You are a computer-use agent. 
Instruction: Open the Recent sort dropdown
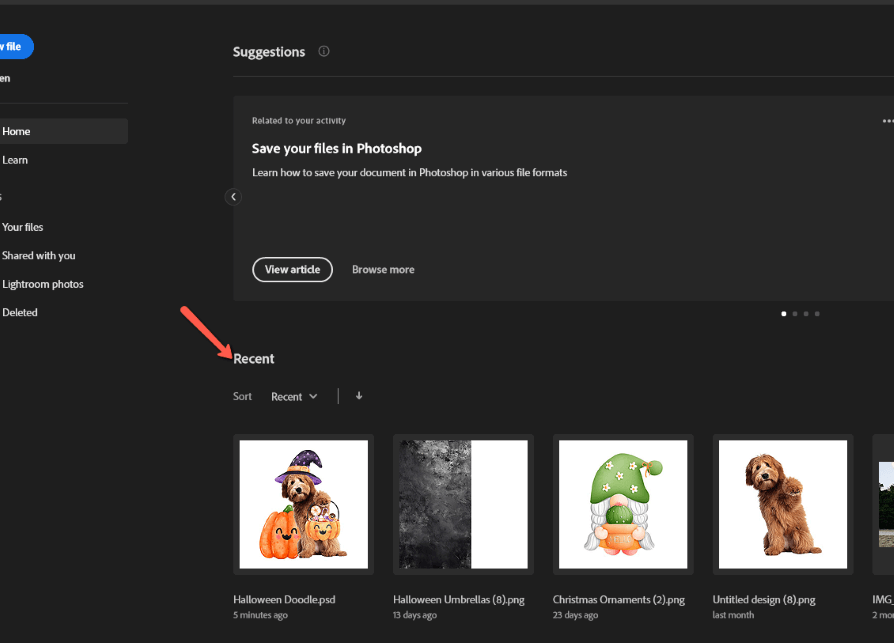[x=294, y=397]
